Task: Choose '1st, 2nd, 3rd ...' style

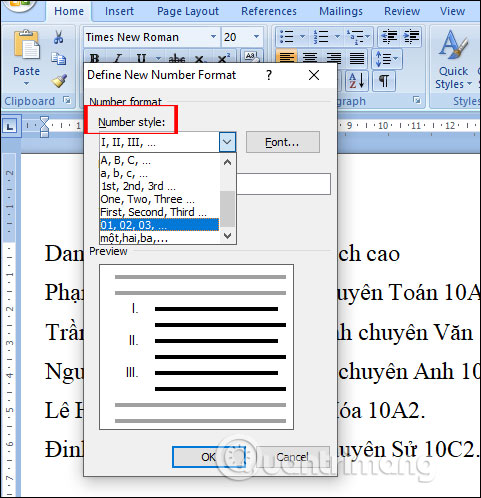Action: [x=159, y=186]
